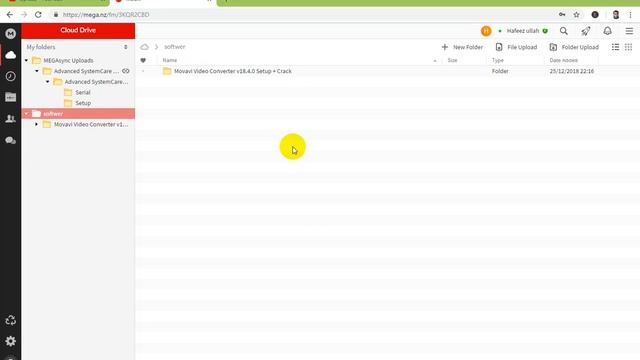Expand the Movavi Video Converter tree arrow
This screenshot has width=640, height=360.
point(37,124)
